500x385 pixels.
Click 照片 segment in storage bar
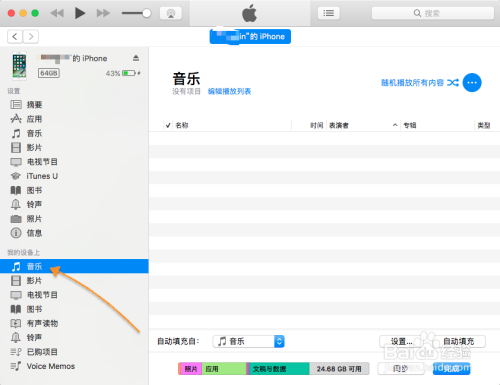click(x=191, y=369)
